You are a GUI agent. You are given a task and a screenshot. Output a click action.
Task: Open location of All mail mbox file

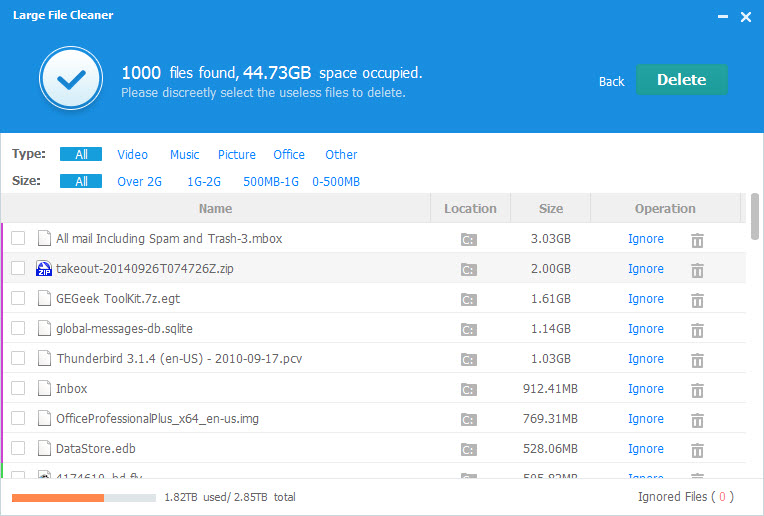click(469, 239)
